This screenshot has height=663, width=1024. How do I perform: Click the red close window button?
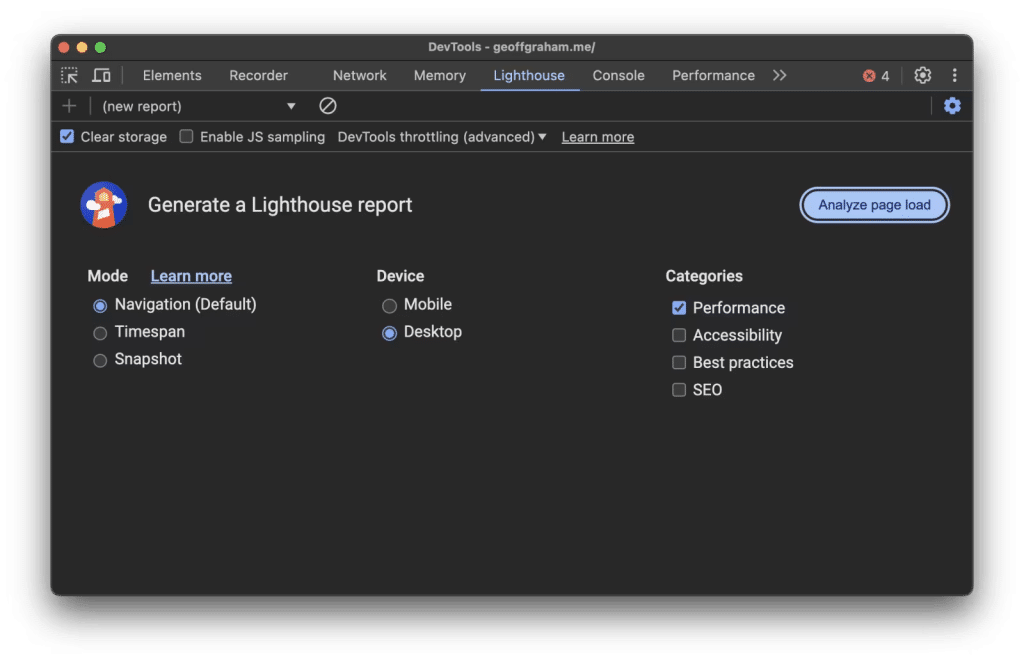(64, 47)
